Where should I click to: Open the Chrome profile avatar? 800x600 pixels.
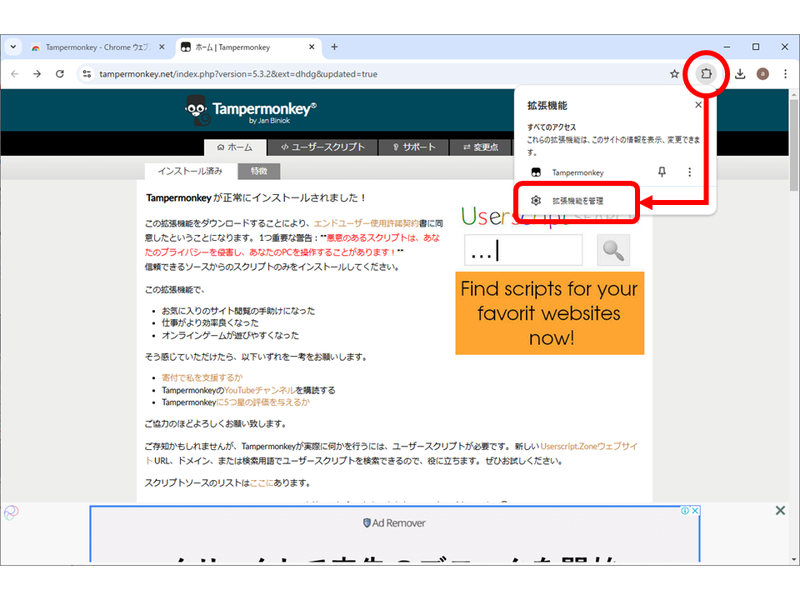763,74
